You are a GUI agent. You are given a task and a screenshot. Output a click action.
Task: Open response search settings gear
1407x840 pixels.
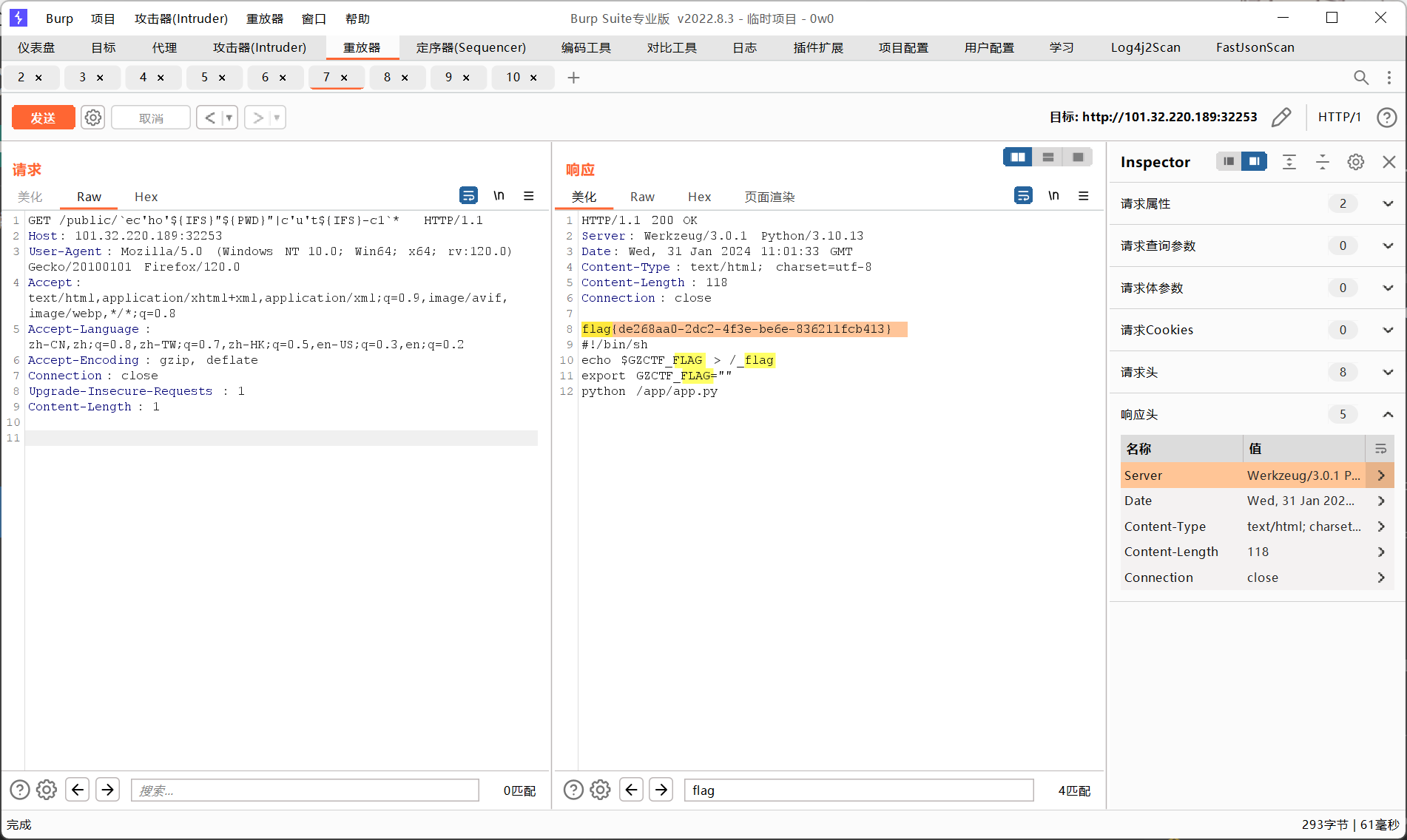coord(600,790)
